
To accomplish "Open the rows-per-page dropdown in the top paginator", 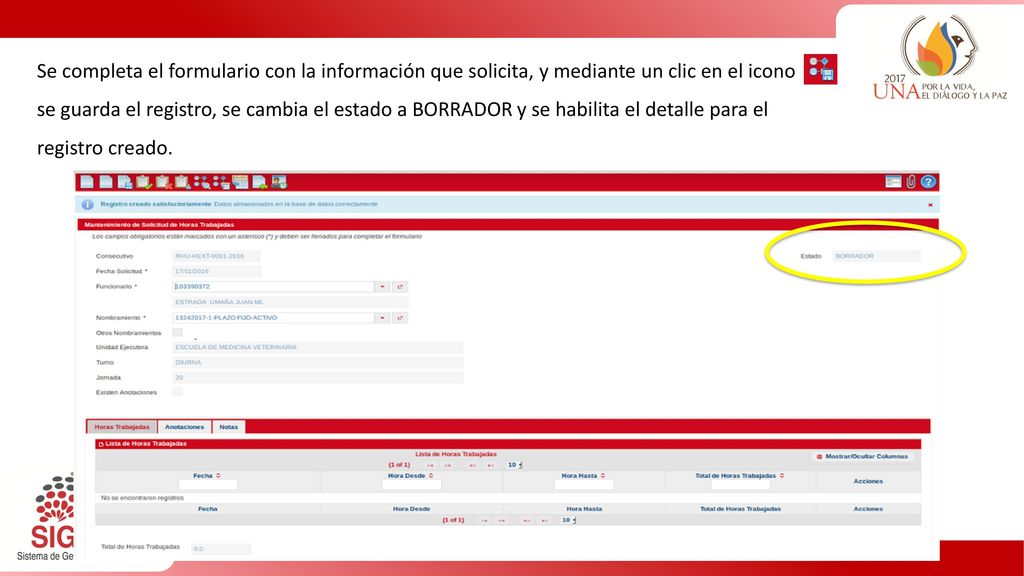I will 515,465.
